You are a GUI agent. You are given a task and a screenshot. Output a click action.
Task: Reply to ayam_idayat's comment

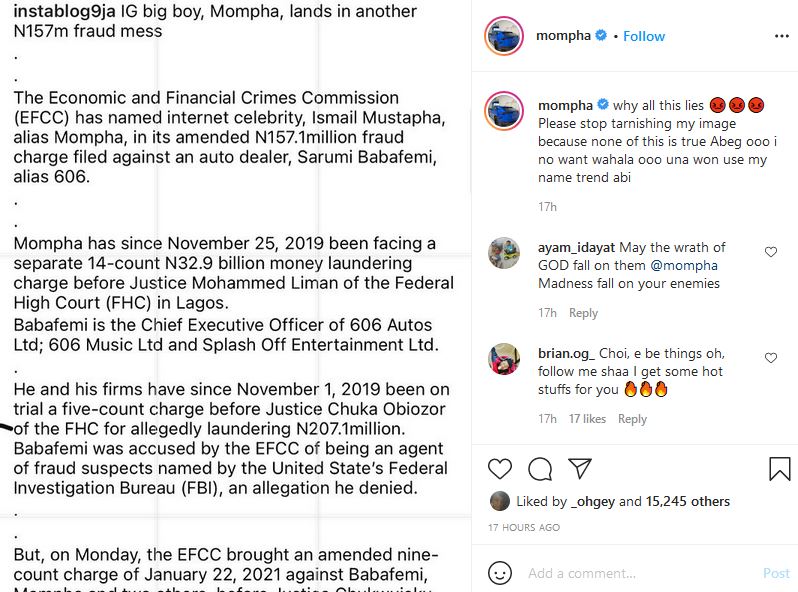(x=583, y=313)
